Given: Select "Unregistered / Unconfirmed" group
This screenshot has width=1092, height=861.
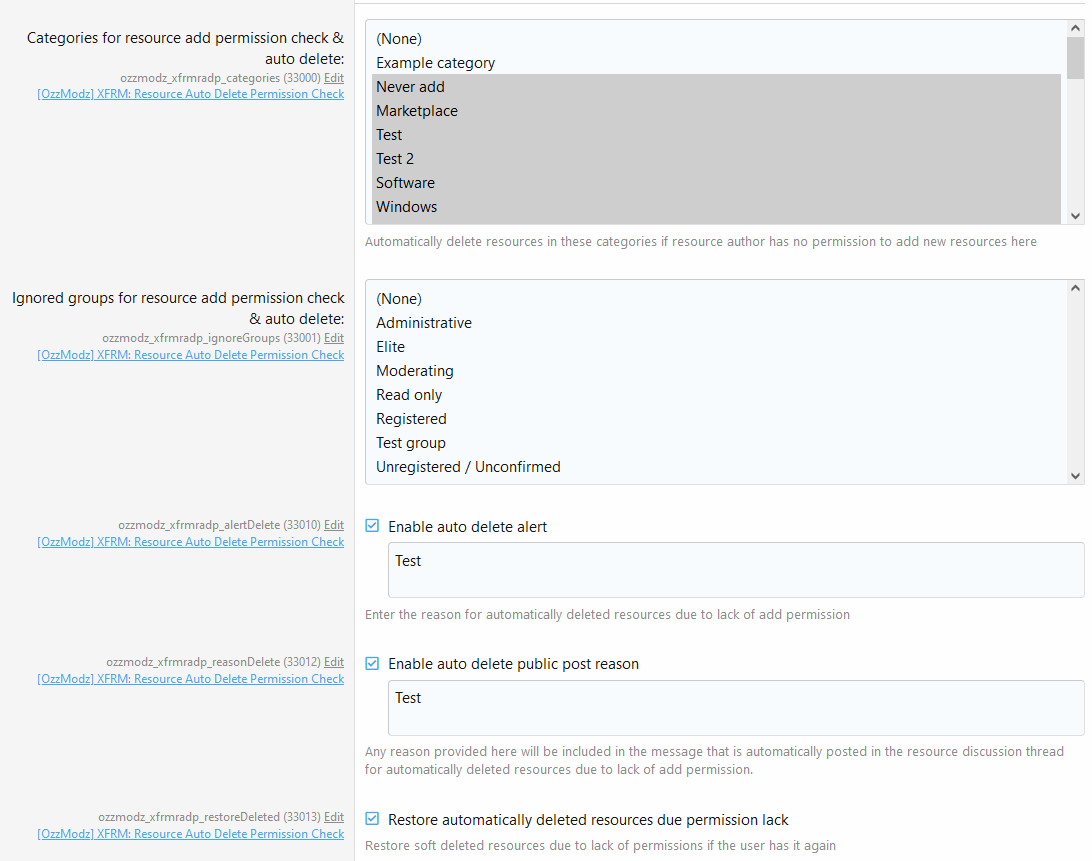Looking at the screenshot, I should pos(468,466).
